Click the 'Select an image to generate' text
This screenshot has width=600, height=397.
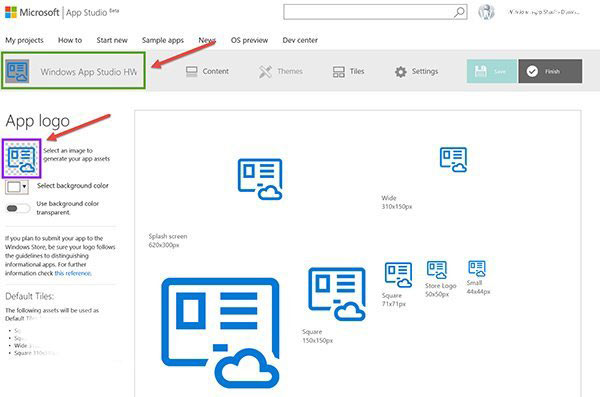pos(77,155)
